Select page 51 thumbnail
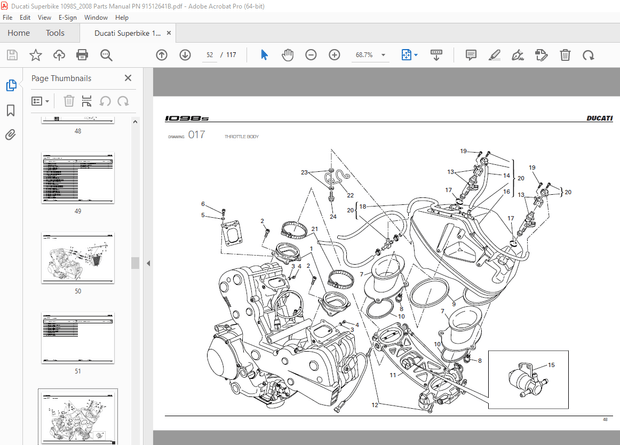The height and width of the screenshot is (445, 620). (78, 338)
